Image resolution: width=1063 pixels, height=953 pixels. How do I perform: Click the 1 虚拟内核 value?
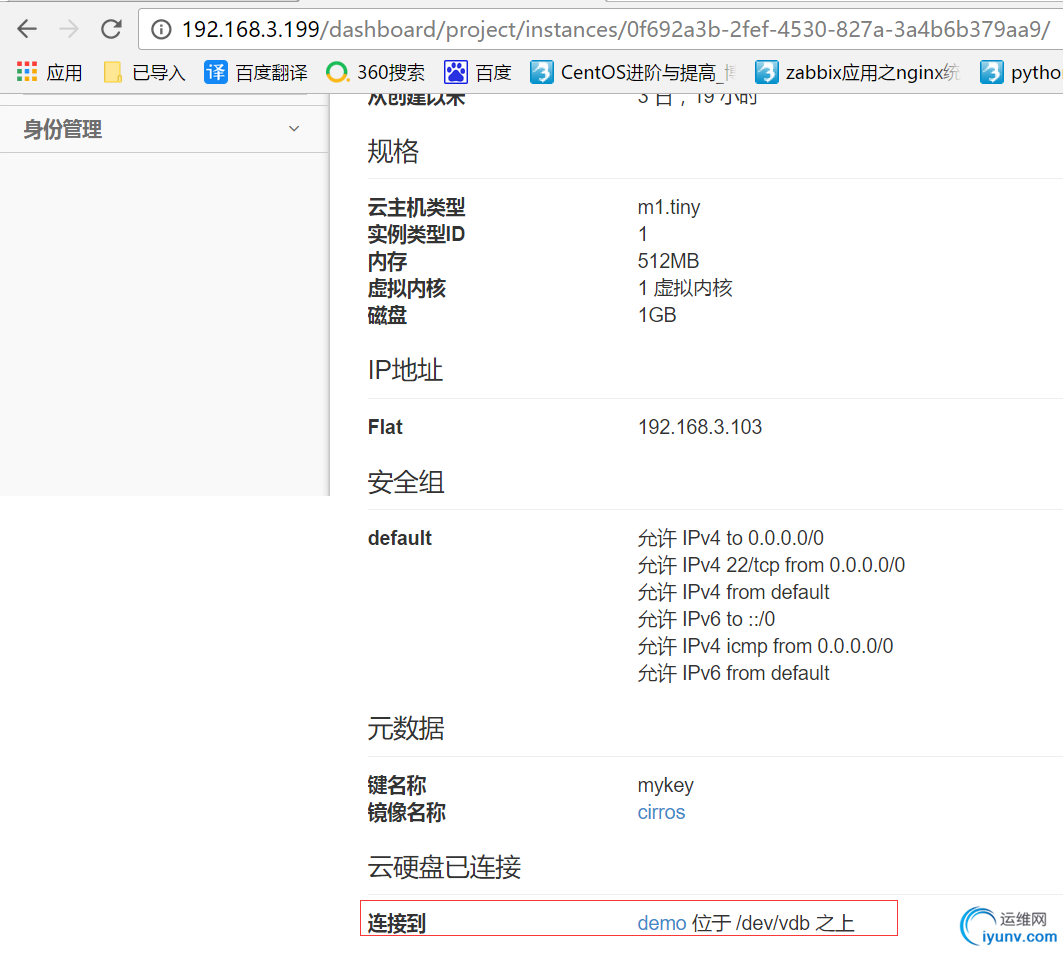coord(685,288)
